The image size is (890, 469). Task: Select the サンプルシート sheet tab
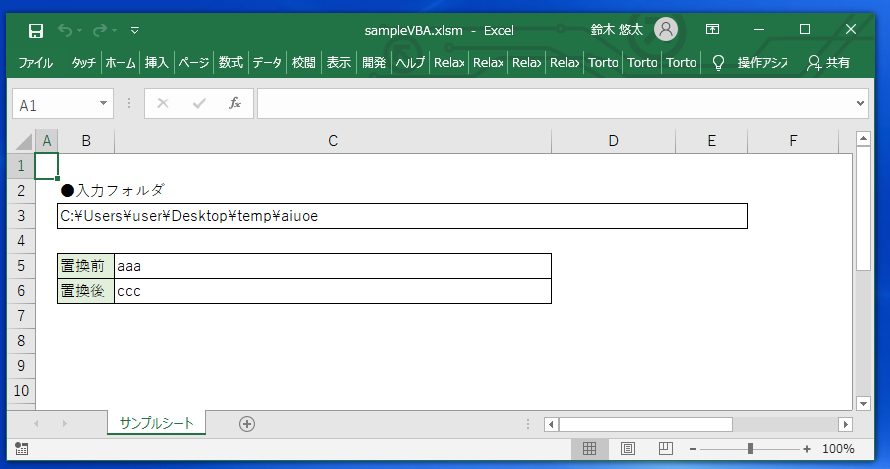[157, 423]
